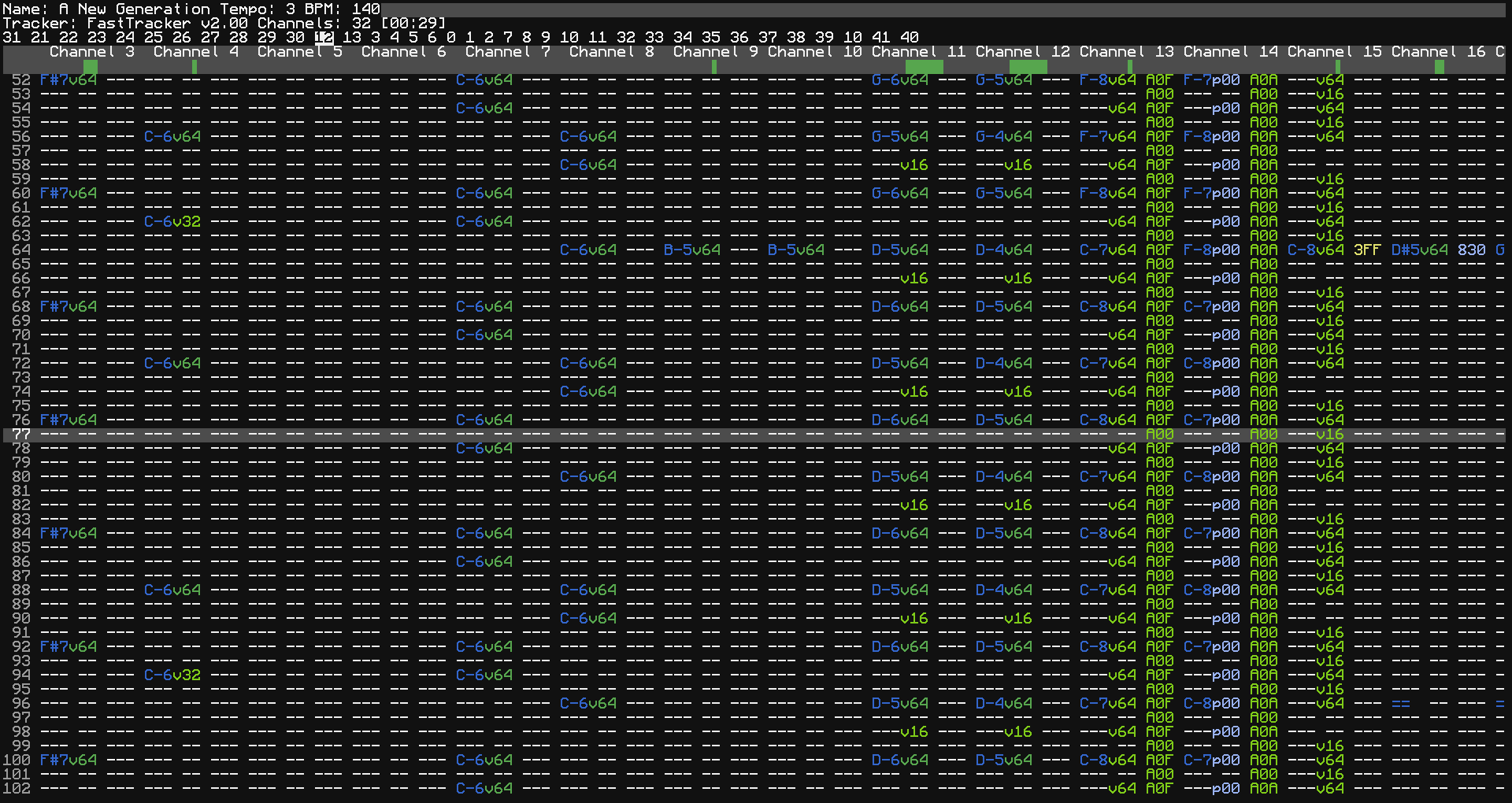Select the 'Channel 10' column header
This screenshot has width=1512, height=803.
(815, 51)
